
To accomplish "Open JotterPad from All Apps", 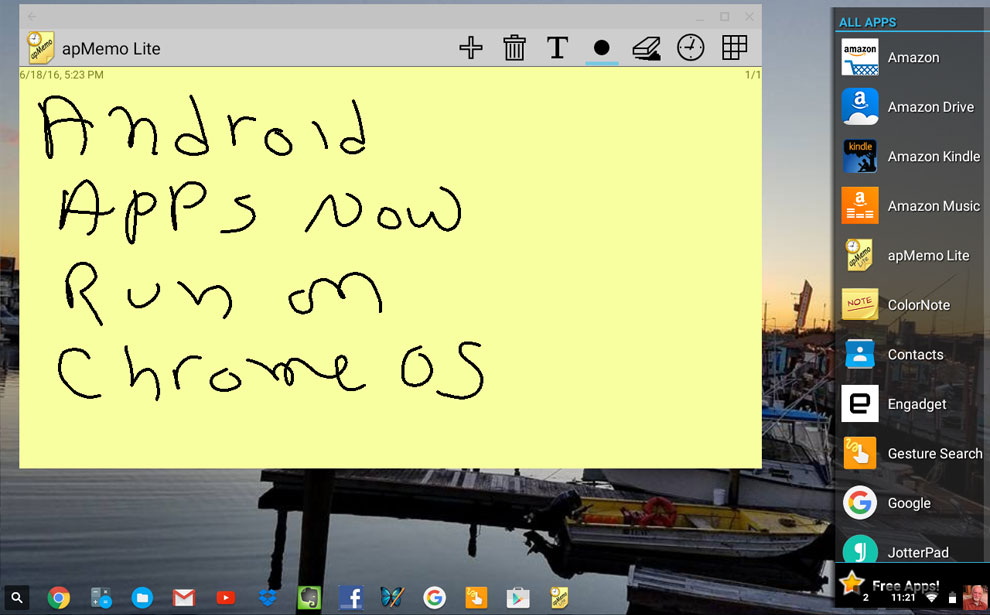I will click(x=912, y=548).
